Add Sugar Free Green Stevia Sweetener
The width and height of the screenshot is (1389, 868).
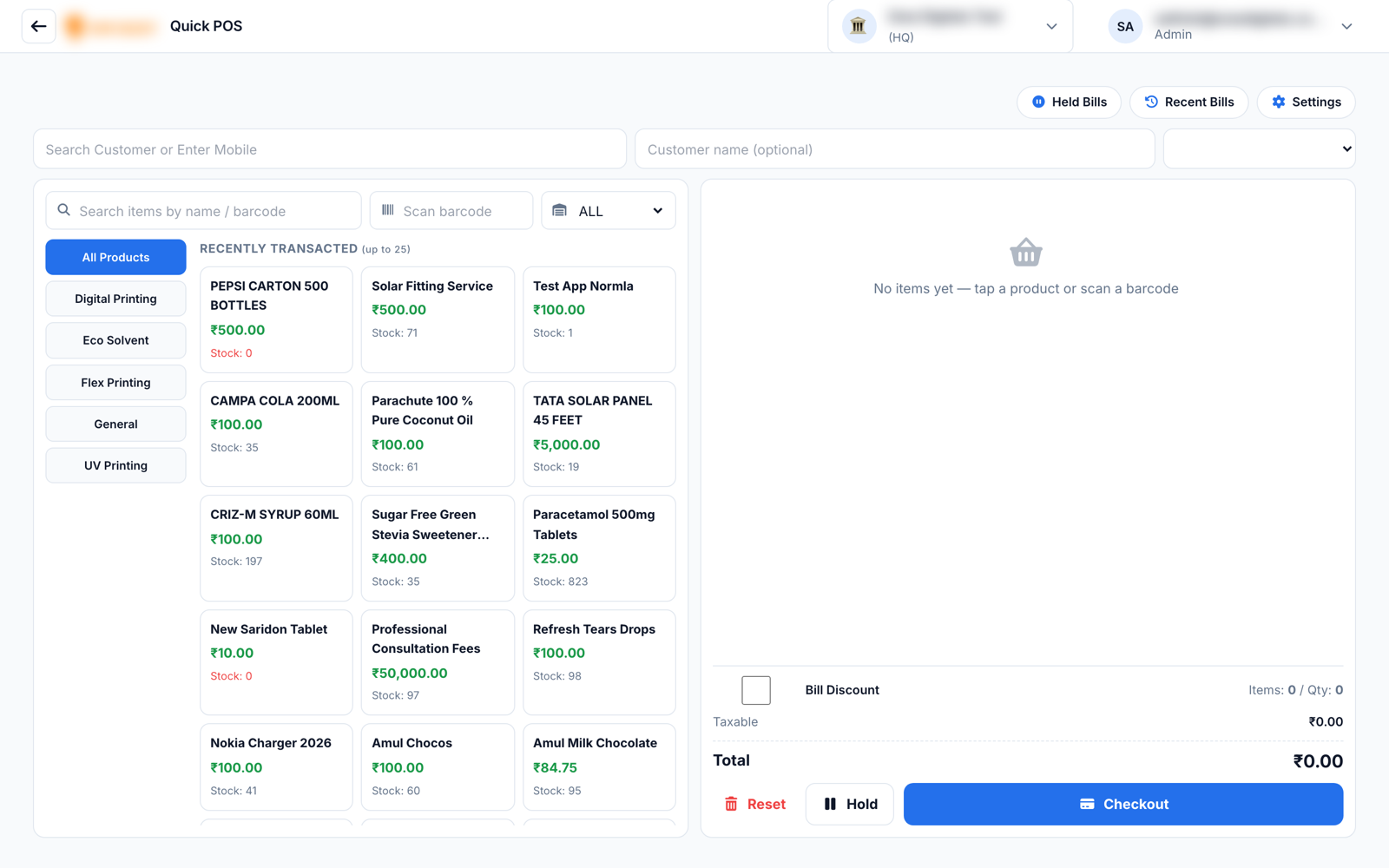[x=438, y=549]
